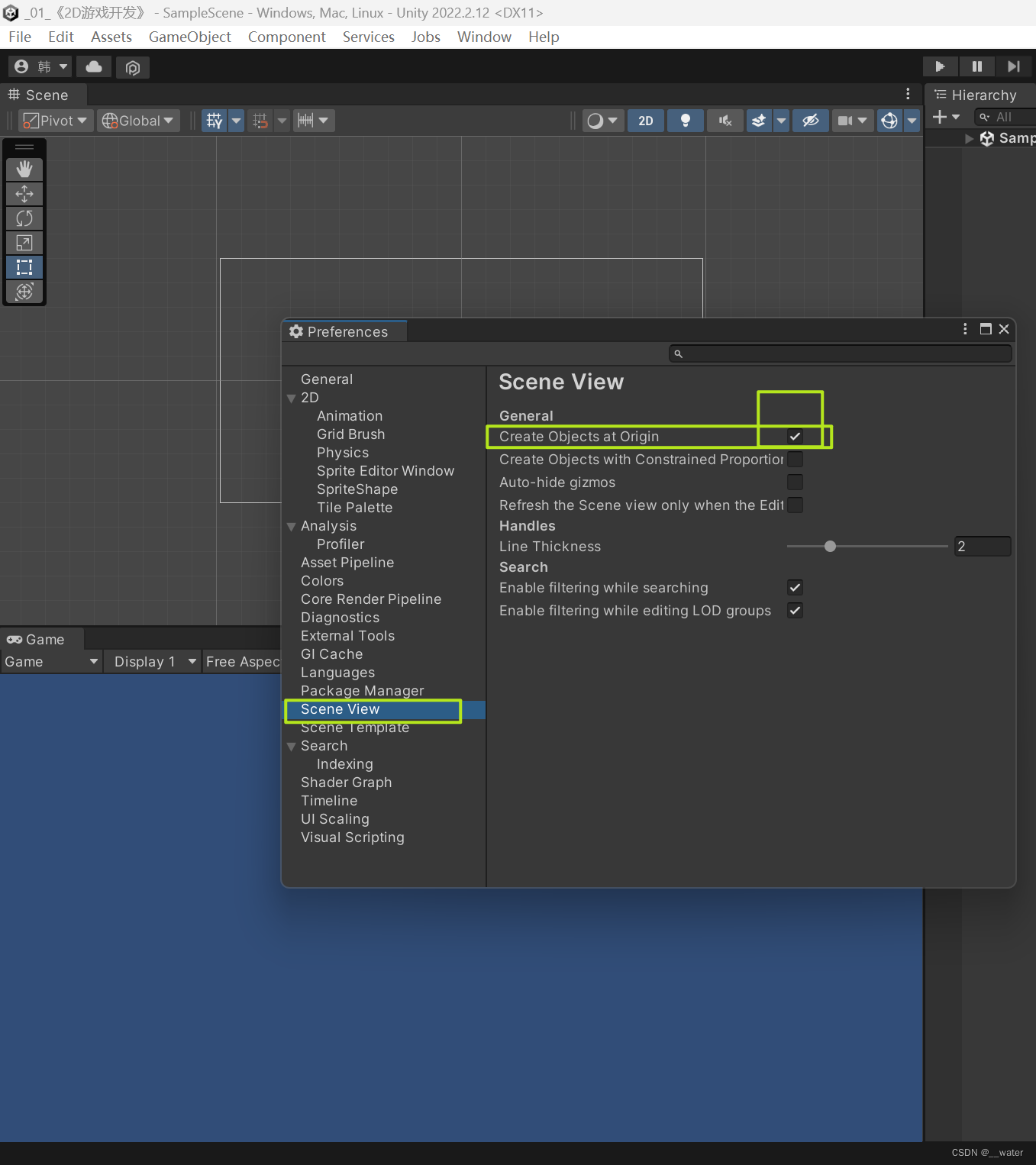The height and width of the screenshot is (1165, 1036).
Task: Uncheck Create Objects at Origin
Action: 794,436
